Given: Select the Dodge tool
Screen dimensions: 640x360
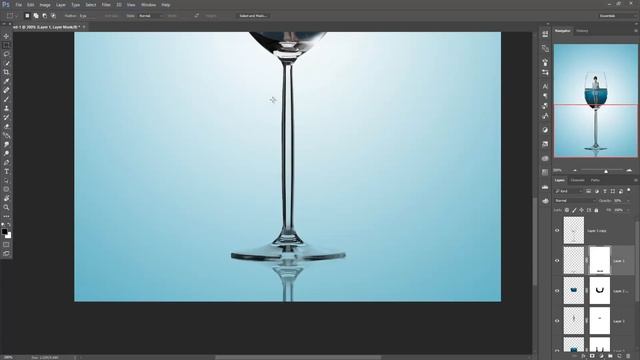Looking at the screenshot, I should tap(6, 153).
